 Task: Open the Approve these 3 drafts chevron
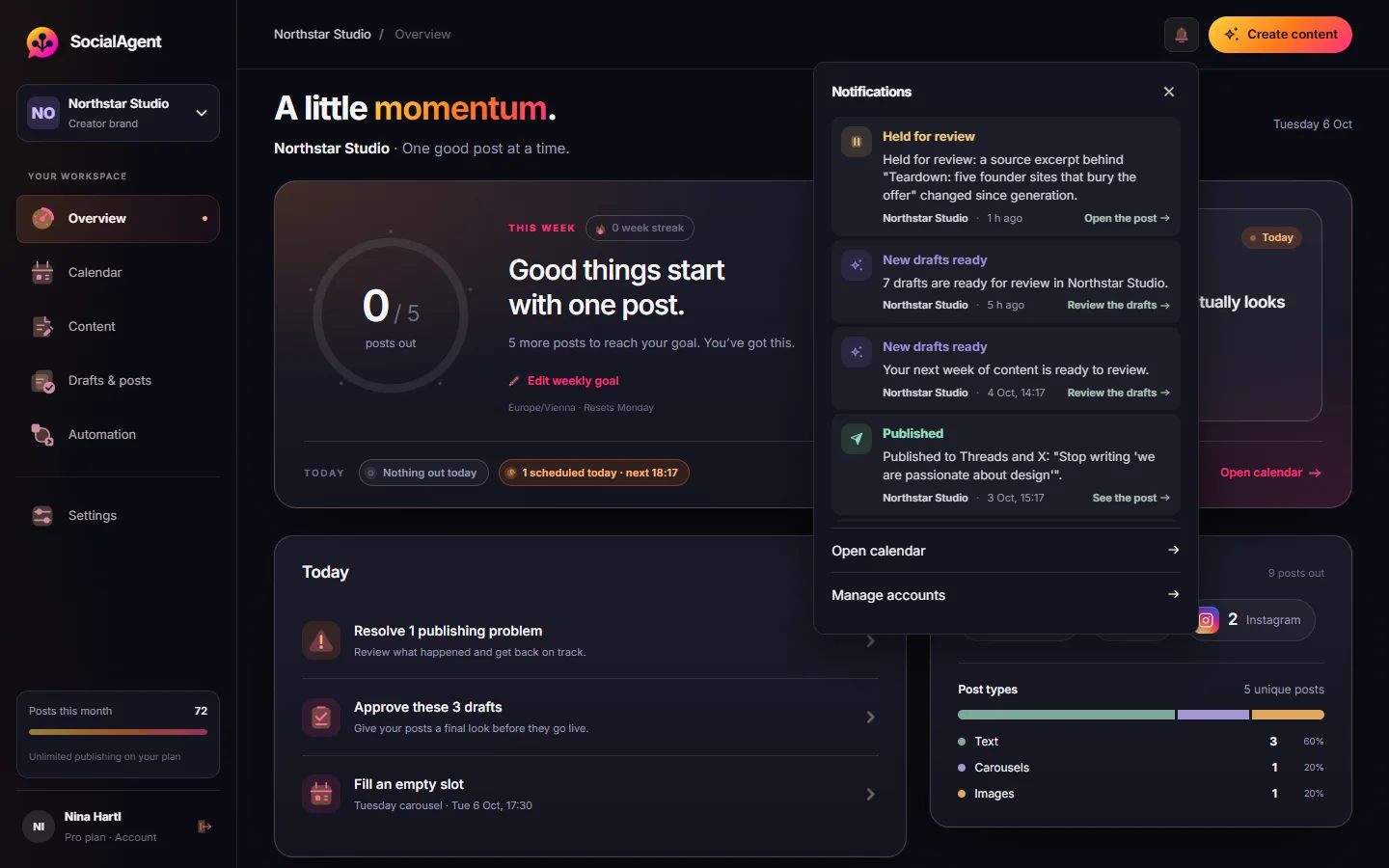pyautogui.click(x=870, y=718)
